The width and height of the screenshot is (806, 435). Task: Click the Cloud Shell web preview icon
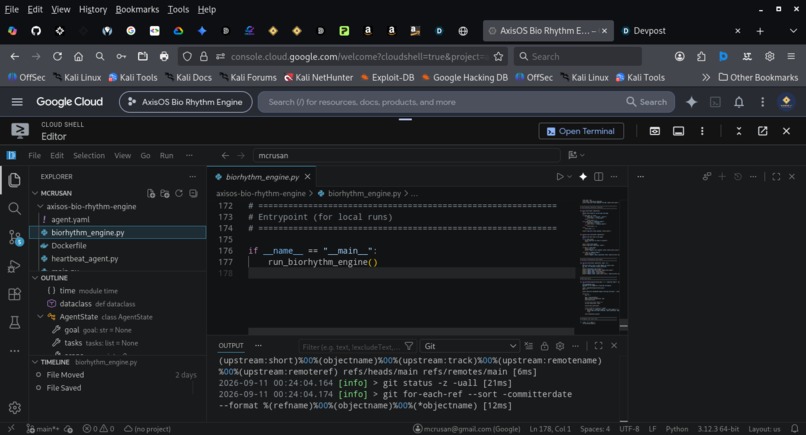(654, 131)
